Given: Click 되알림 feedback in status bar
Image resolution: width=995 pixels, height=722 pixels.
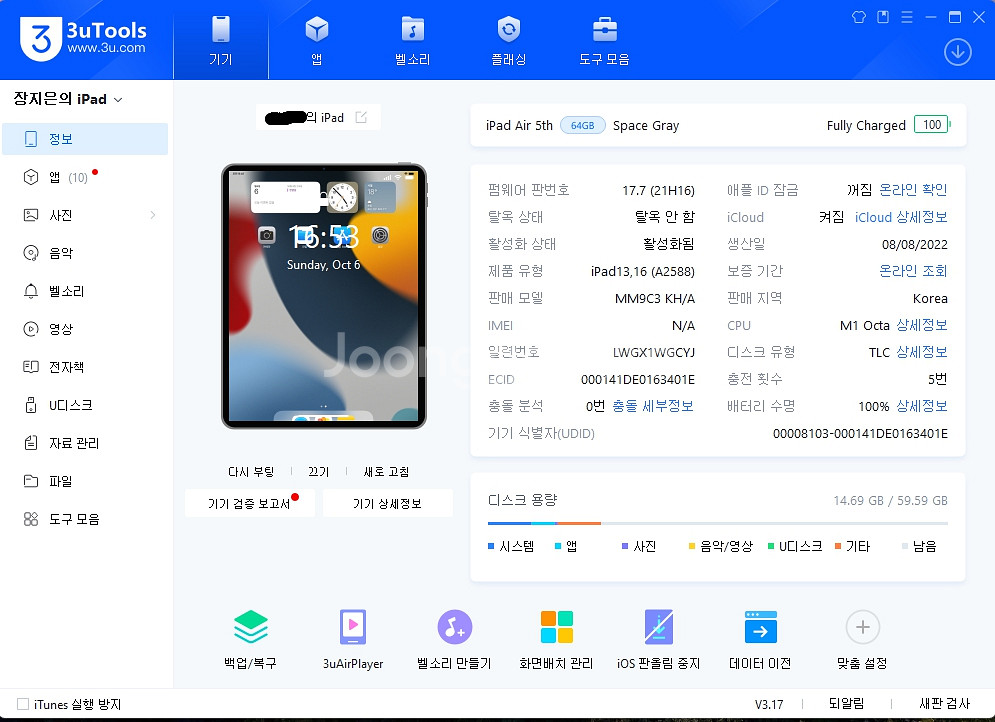Looking at the screenshot, I should (847, 704).
